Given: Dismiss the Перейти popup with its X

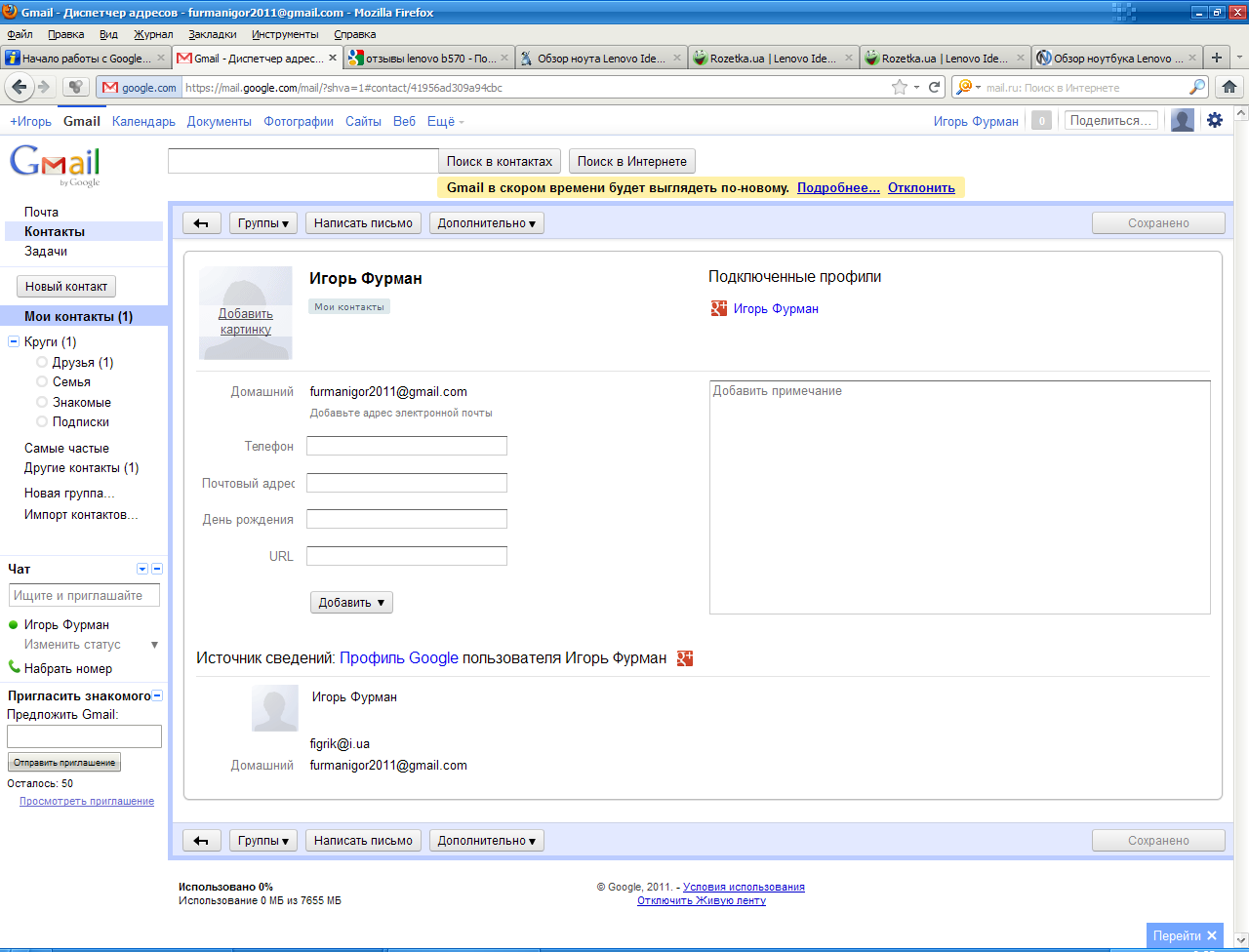Looking at the screenshot, I should tap(1212, 935).
